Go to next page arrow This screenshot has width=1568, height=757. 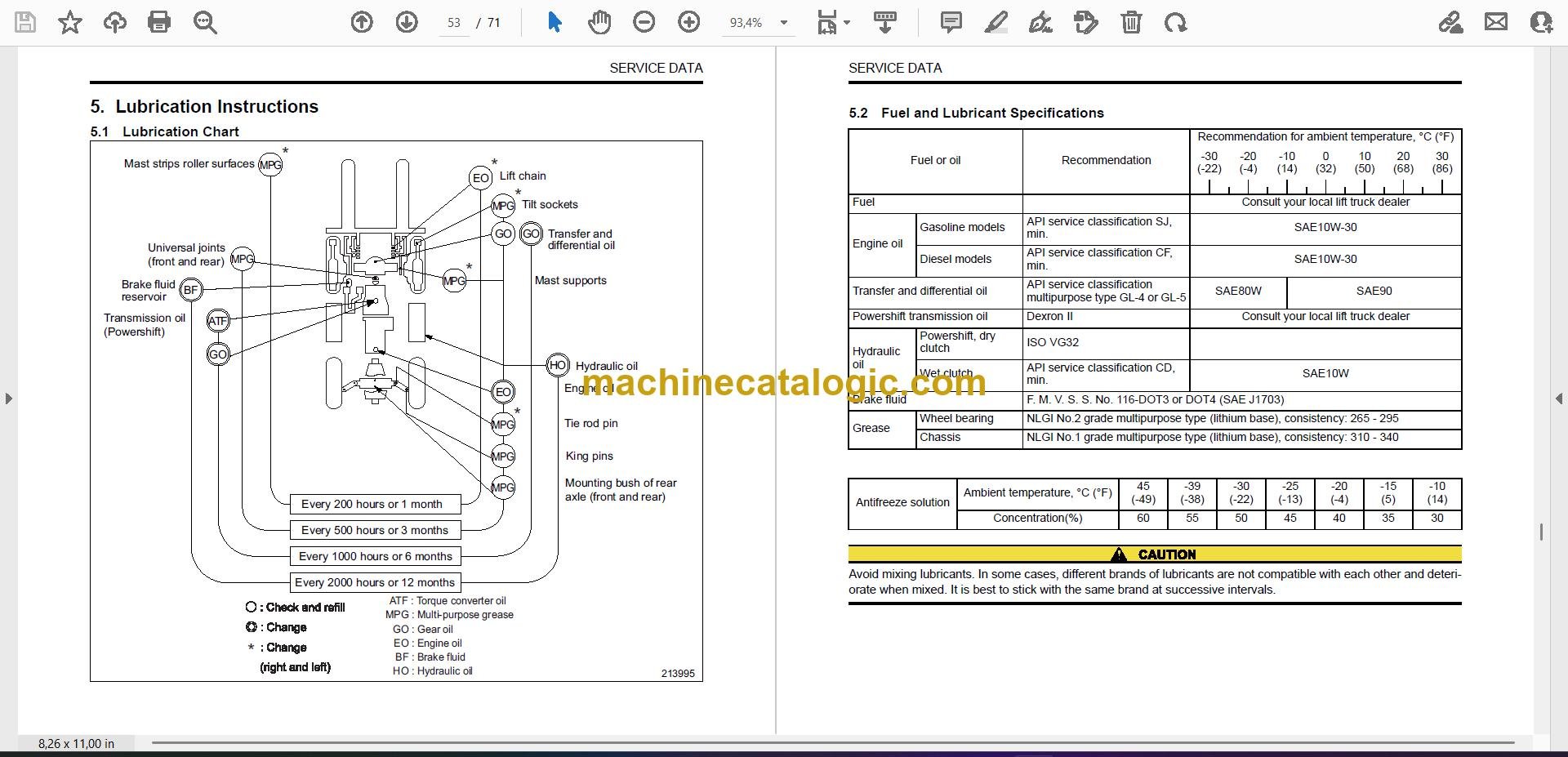407,23
